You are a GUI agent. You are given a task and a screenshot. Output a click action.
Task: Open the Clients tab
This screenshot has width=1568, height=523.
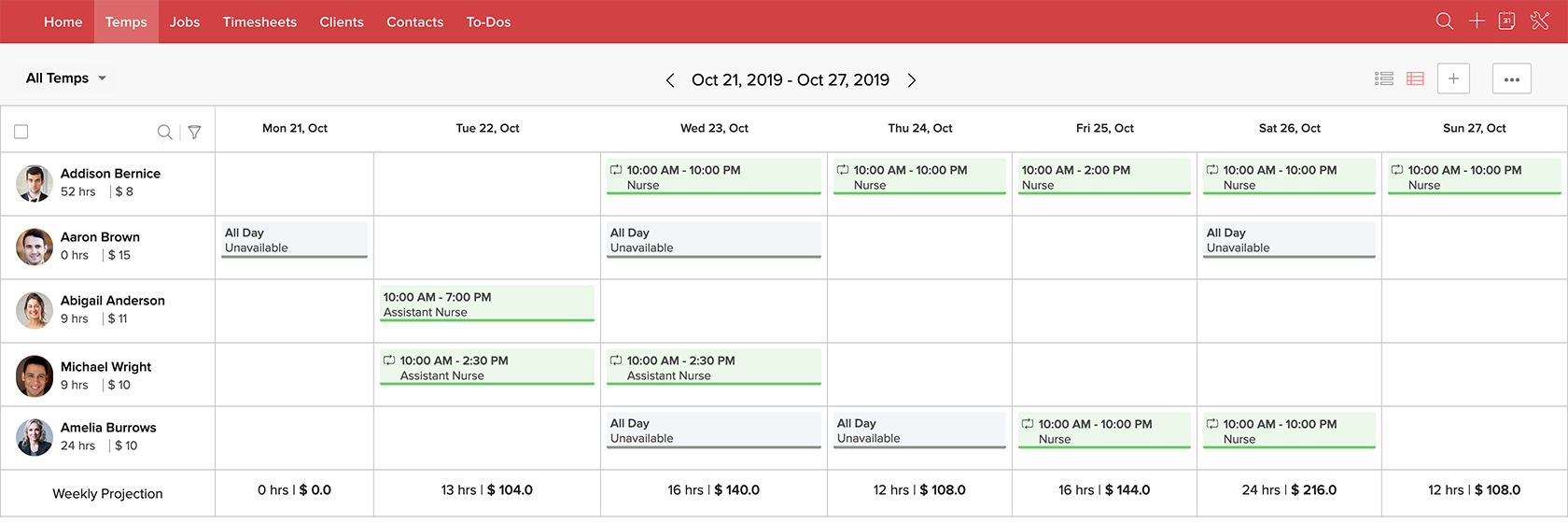[342, 21]
